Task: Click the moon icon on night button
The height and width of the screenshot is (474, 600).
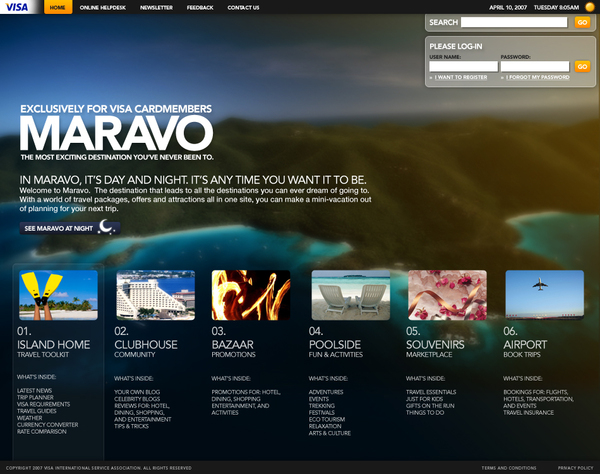Action: [106, 227]
